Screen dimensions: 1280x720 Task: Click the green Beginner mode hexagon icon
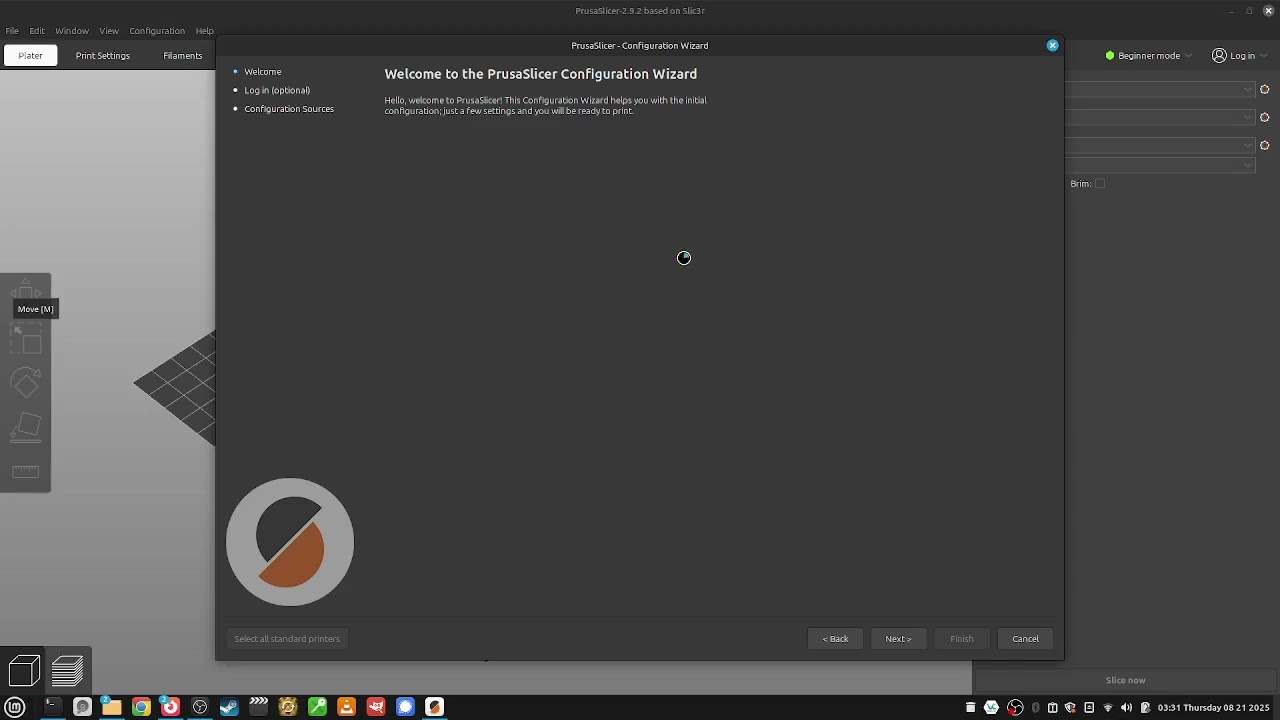(x=1110, y=56)
